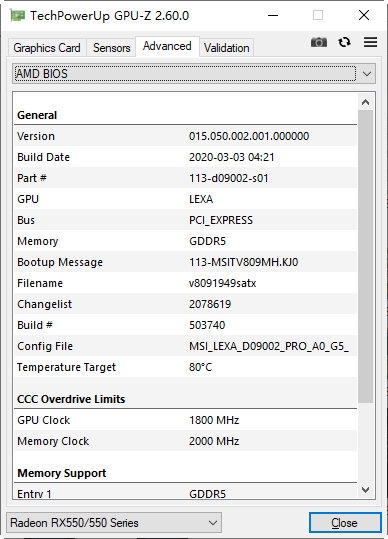Select the Advanced tab
The width and height of the screenshot is (388, 539).
point(167,46)
